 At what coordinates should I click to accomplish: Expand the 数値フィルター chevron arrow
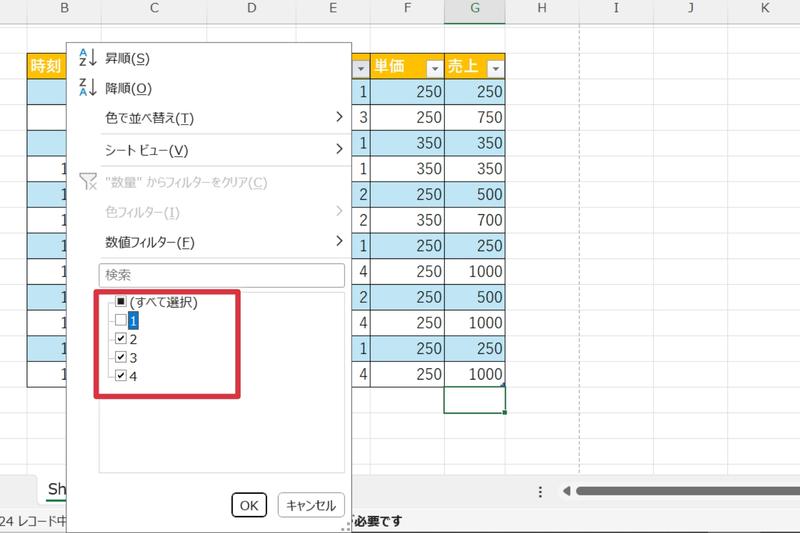[x=339, y=241]
